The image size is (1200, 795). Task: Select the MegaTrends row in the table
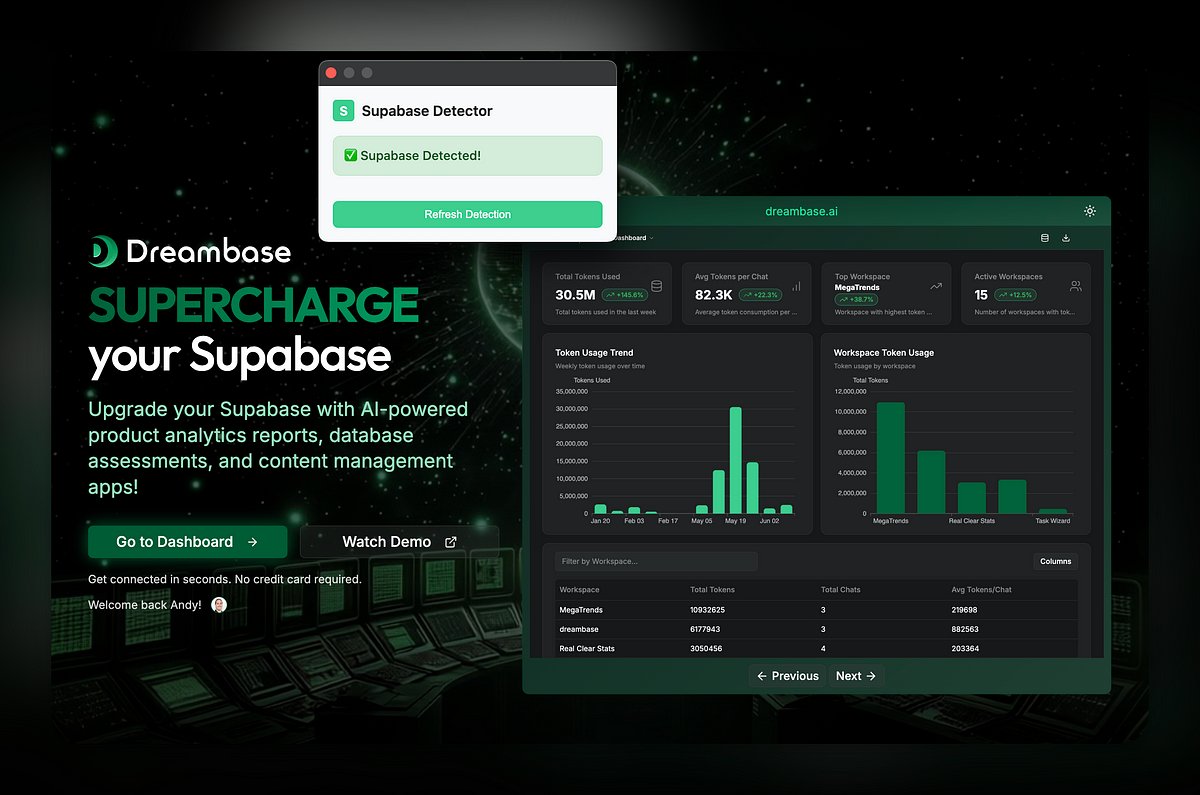[x=817, y=610]
